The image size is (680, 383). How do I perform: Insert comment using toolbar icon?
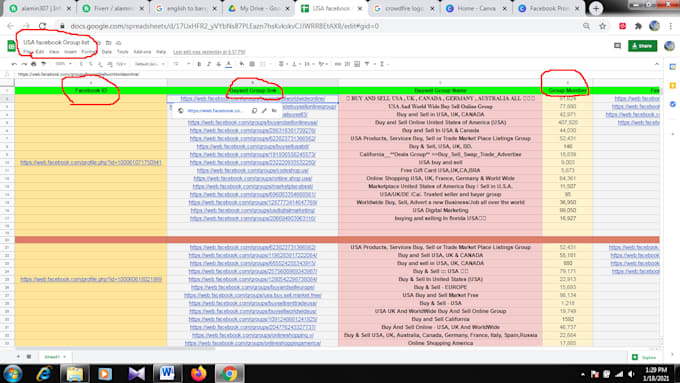tap(347, 64)
